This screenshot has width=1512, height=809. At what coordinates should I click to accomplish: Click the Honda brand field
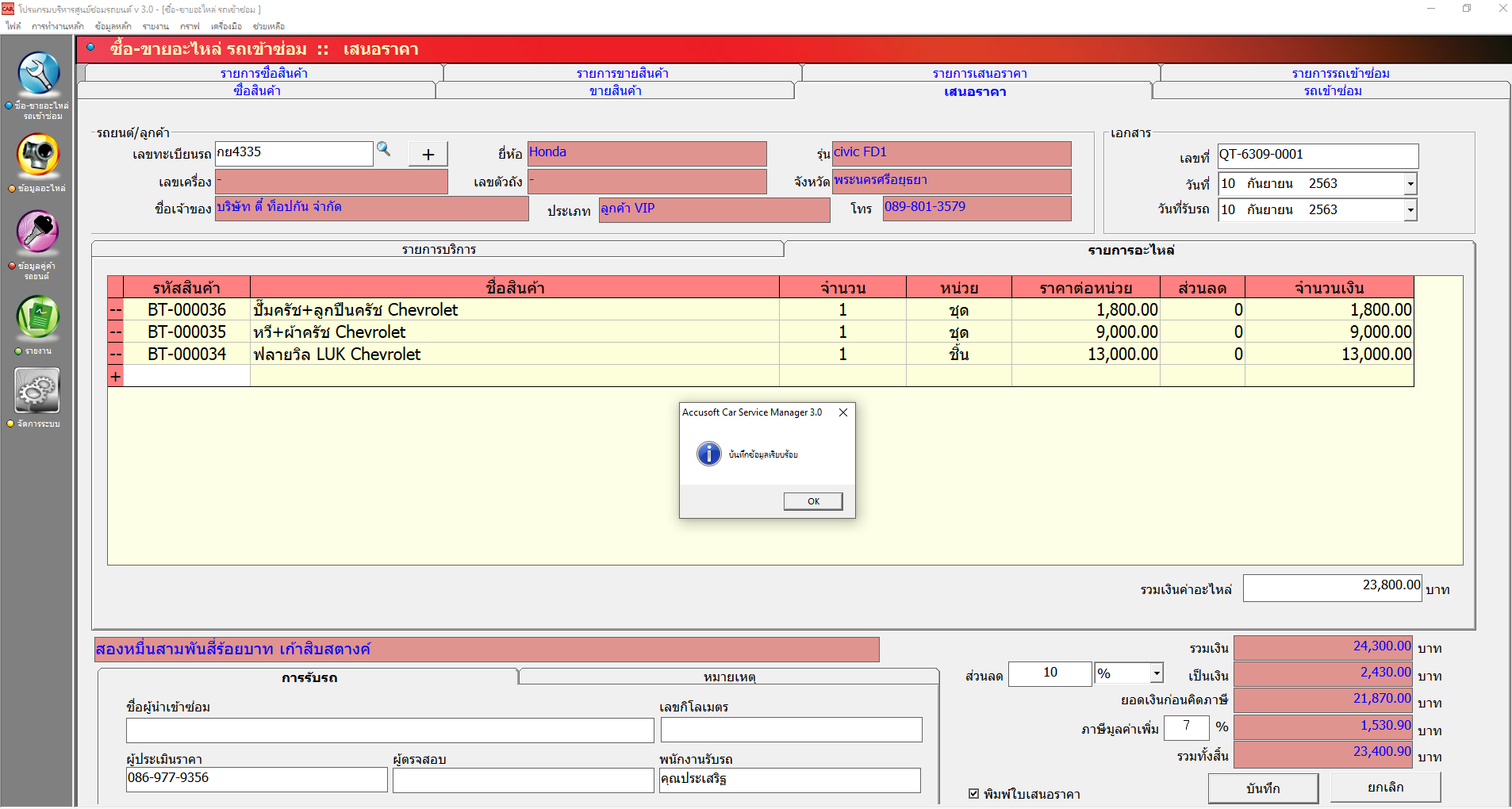pos(647,154)
